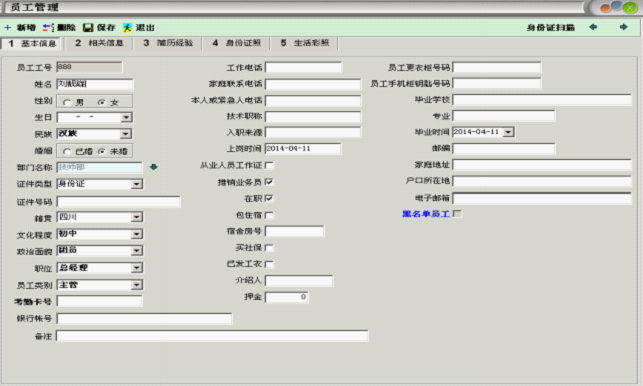Click the 备注 input field
Screen dimensions: 643x386
[x=212, y=336]
